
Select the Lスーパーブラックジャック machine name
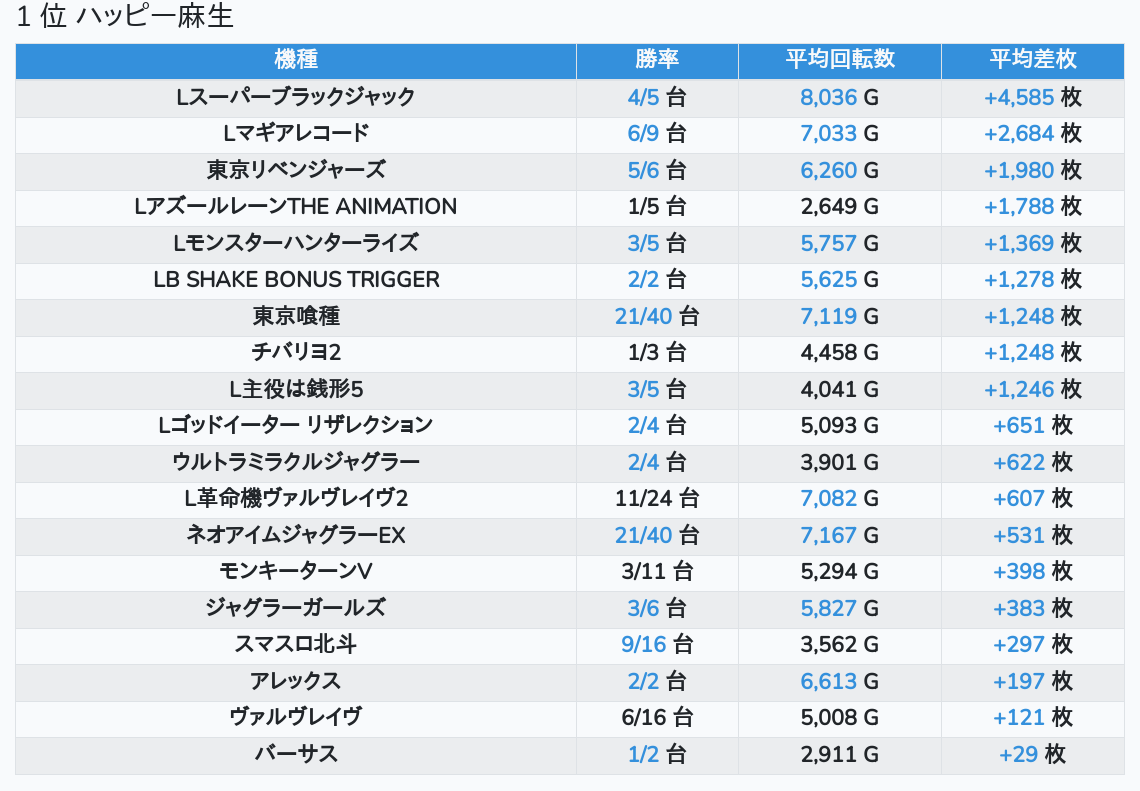pyautogui.click(x=295, y=97)
